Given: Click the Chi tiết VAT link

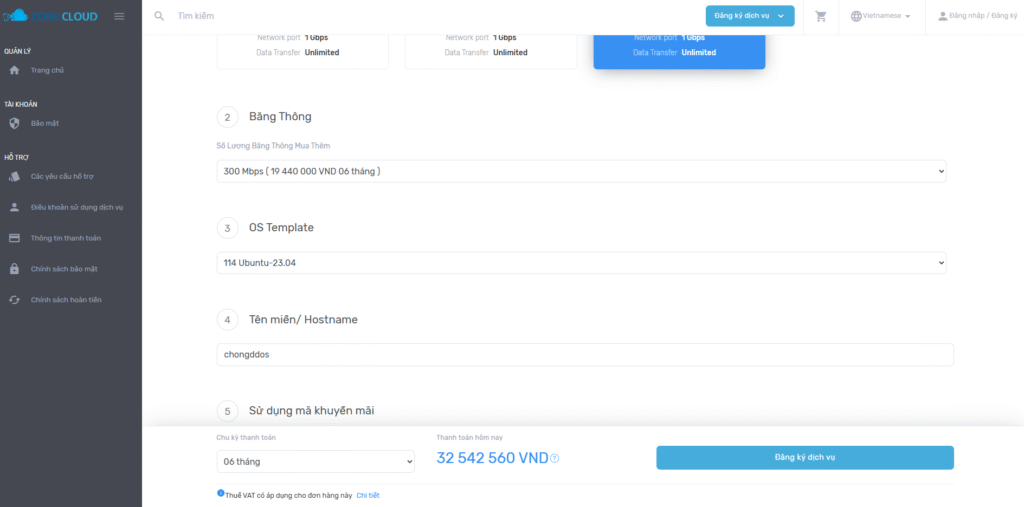Looking at the screenshot, I should click(368, 495).
